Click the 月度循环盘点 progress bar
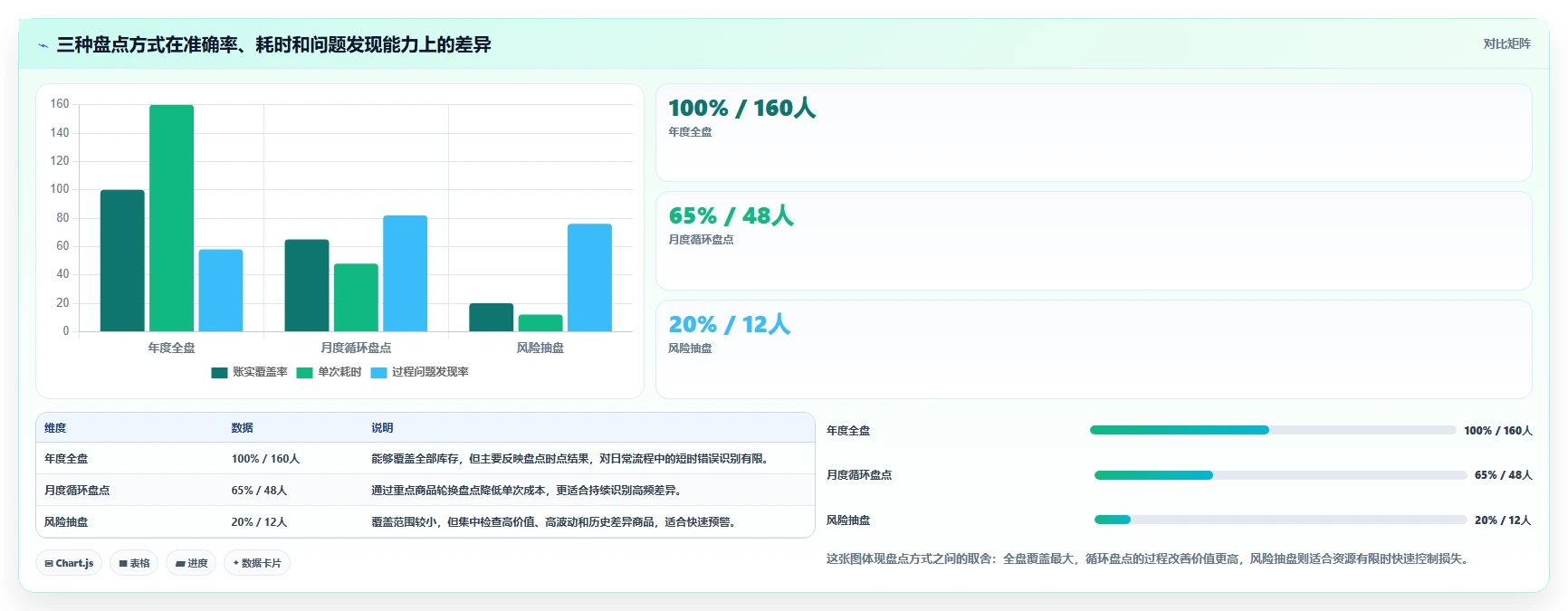Image resolution: width=1568 pixels, height=611 pixels. pyautogui.click(x=1280, y=475)
